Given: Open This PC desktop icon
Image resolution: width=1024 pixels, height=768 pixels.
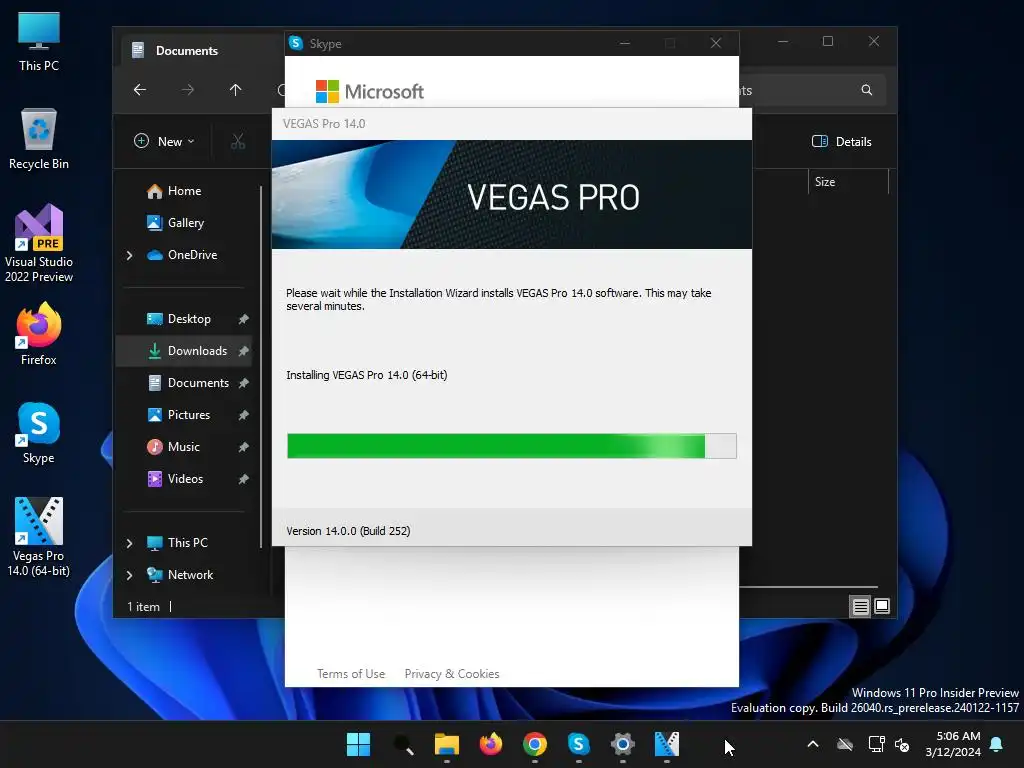Looking at the screenshot, I should point(39,42).
